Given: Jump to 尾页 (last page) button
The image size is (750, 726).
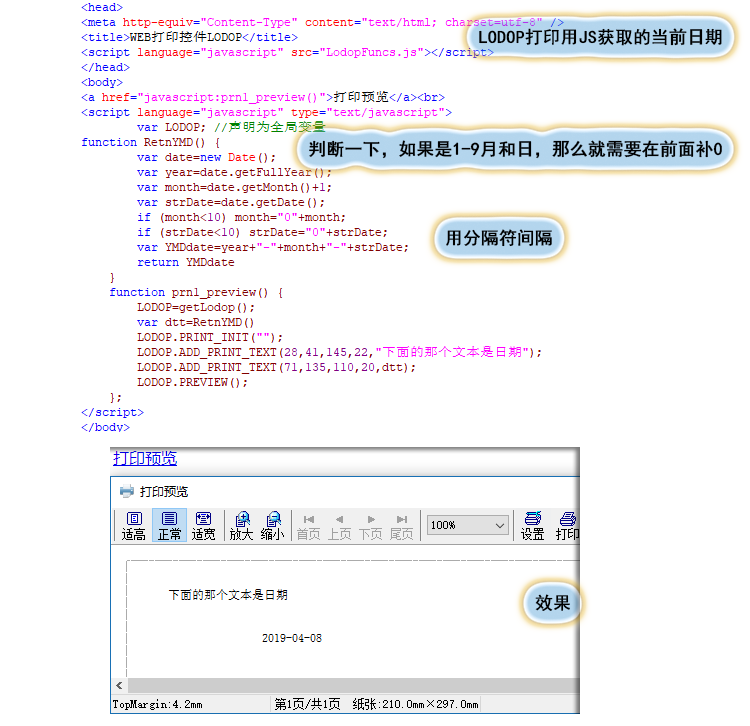Looking at the screenshot, I should click(401, 525).
